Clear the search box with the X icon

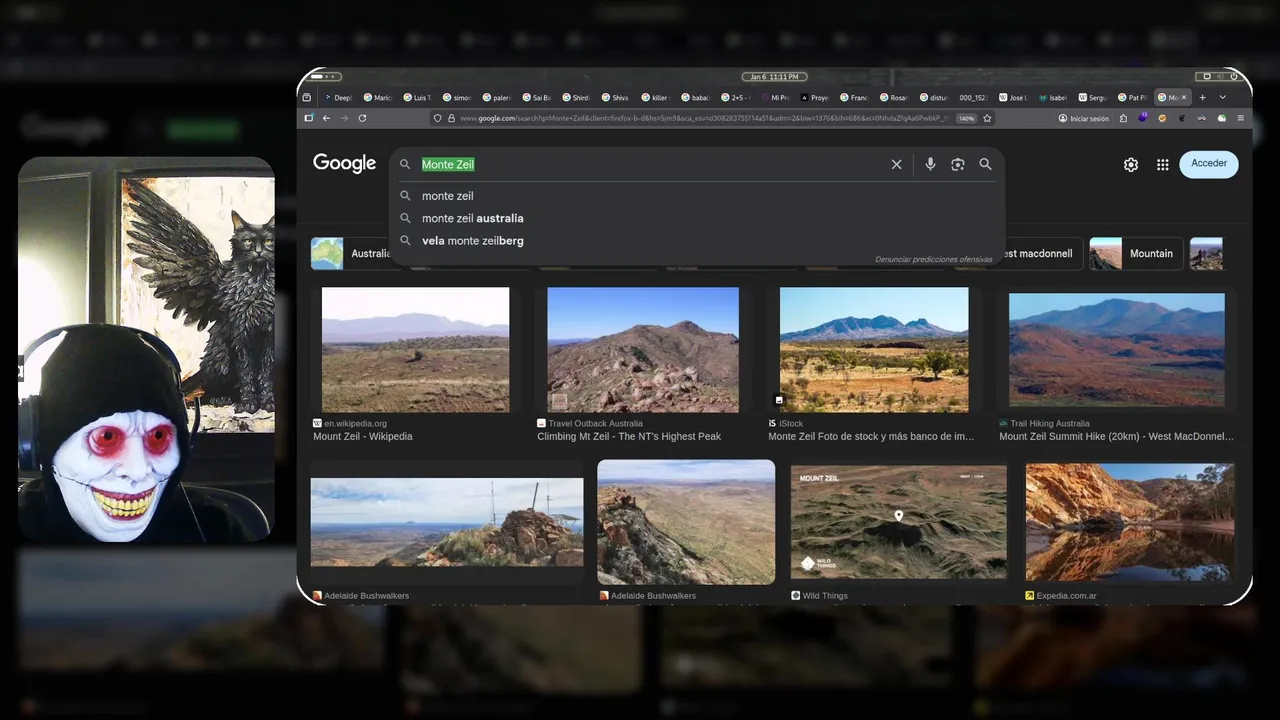896,164
